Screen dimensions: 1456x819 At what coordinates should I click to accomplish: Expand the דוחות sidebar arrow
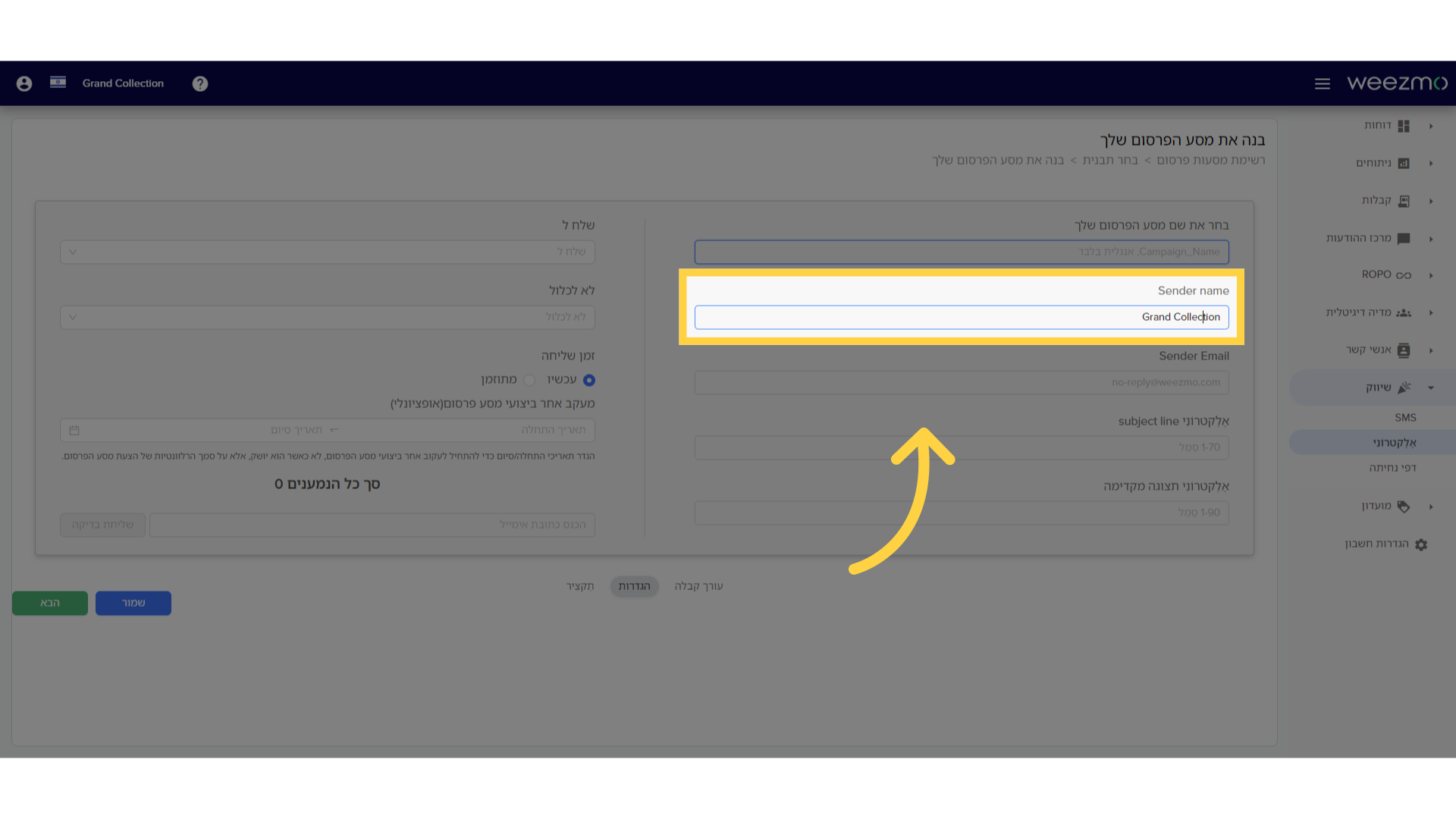tap(1431, 127)
